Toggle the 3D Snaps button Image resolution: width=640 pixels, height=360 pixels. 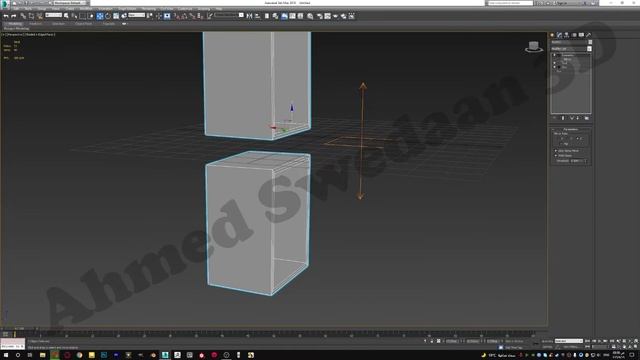176,16
